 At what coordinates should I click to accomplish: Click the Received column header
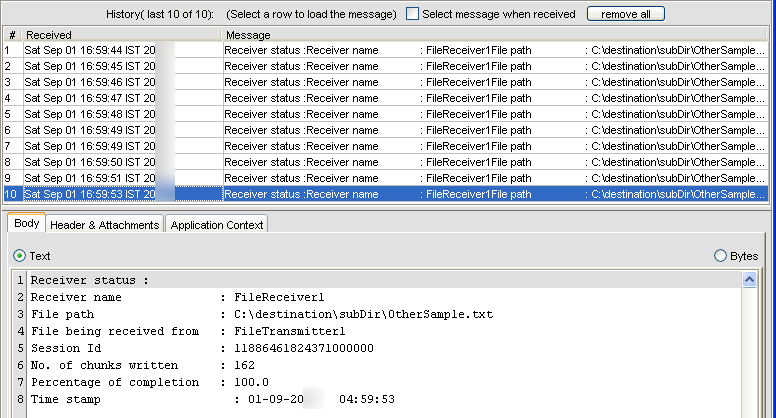point(122,35)
